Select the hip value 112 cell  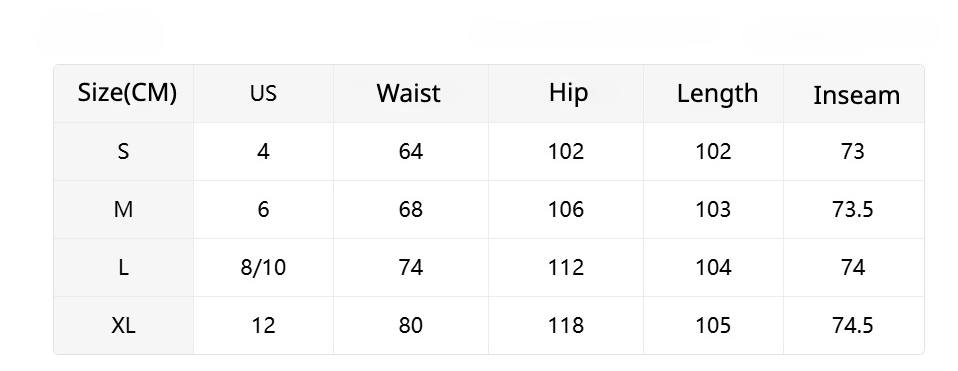click(x=566, y=268)
